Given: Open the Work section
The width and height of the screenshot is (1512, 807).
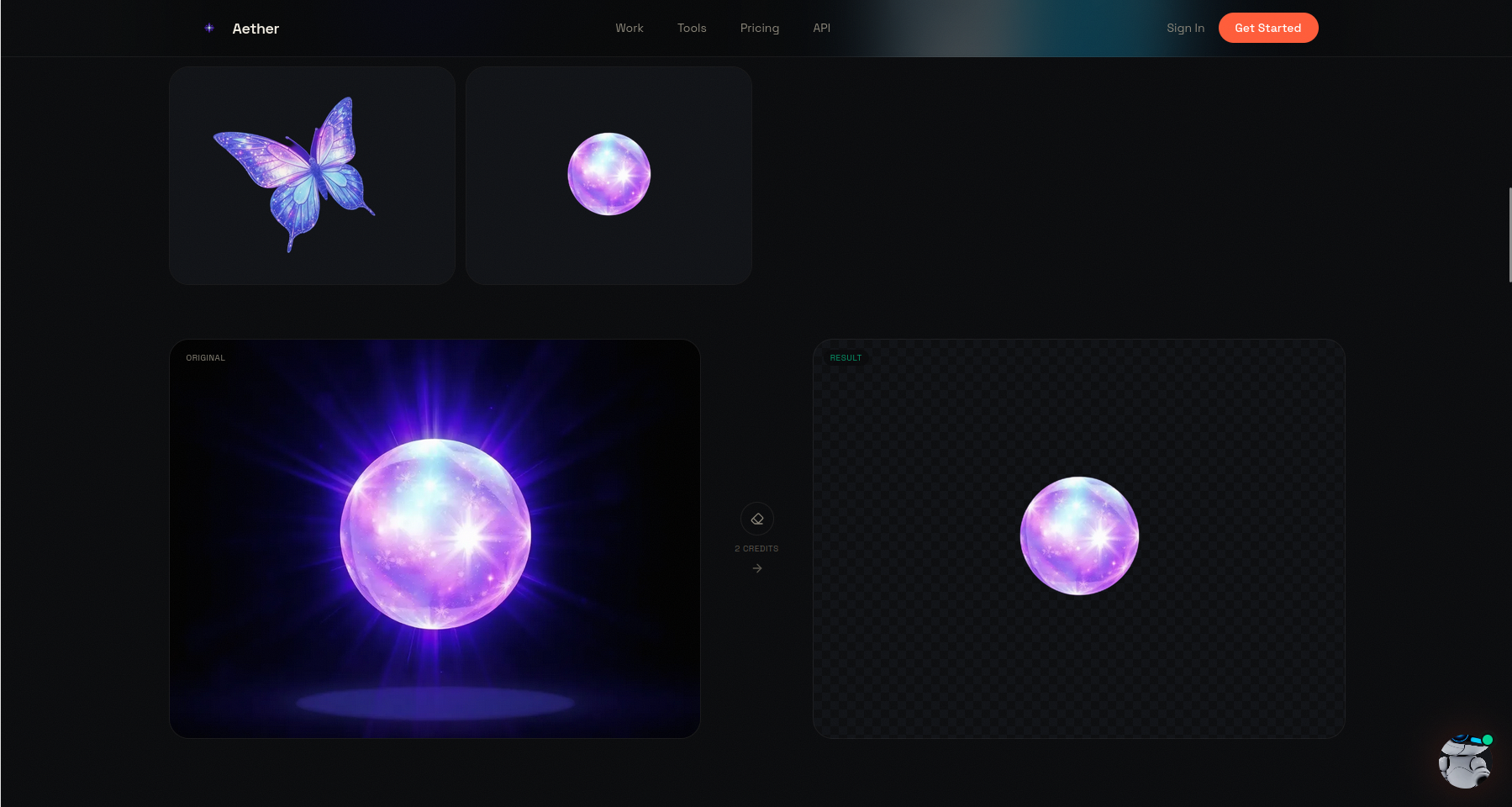Looking at the screenshot, I should pyautogui.click(x=629, y=28).
